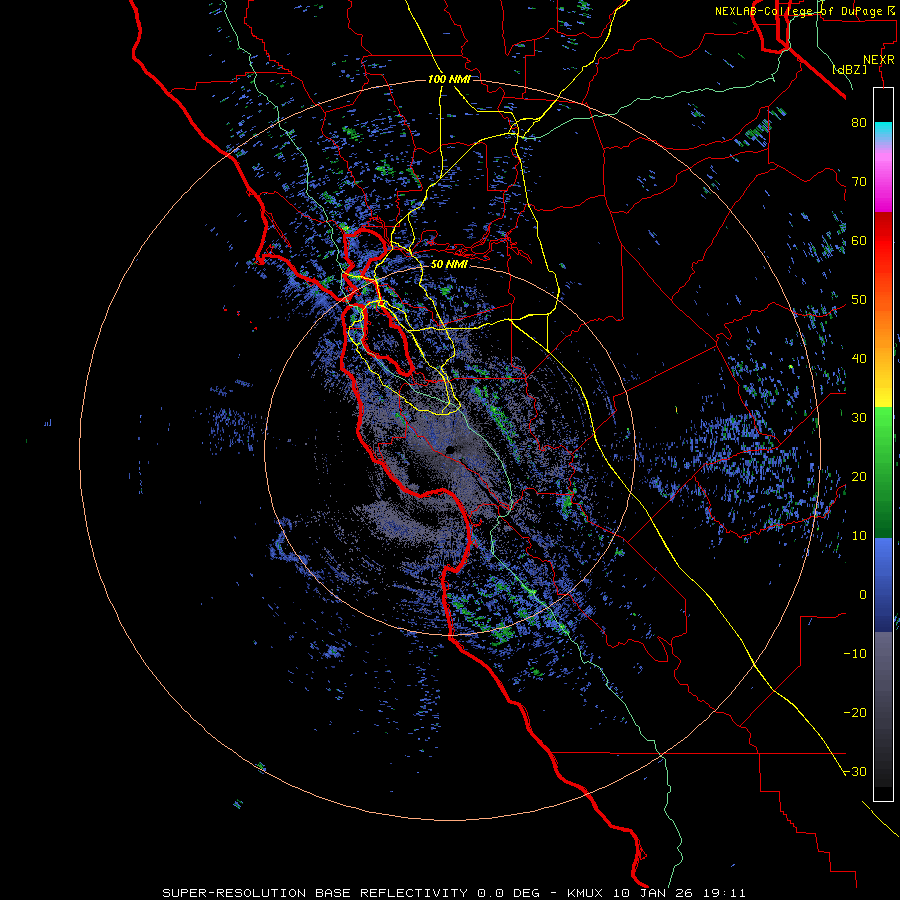Click the 10 value on the dBZ scale
This screenshot has width=900, height=900.
point(859,536)
